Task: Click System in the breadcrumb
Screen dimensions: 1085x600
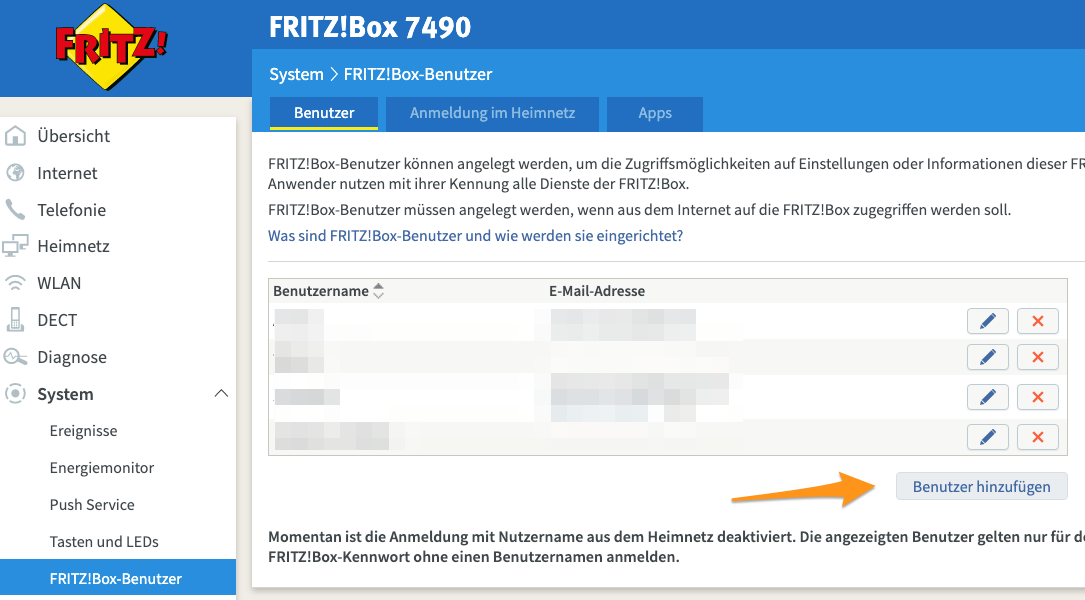Action: coord(296,74)
